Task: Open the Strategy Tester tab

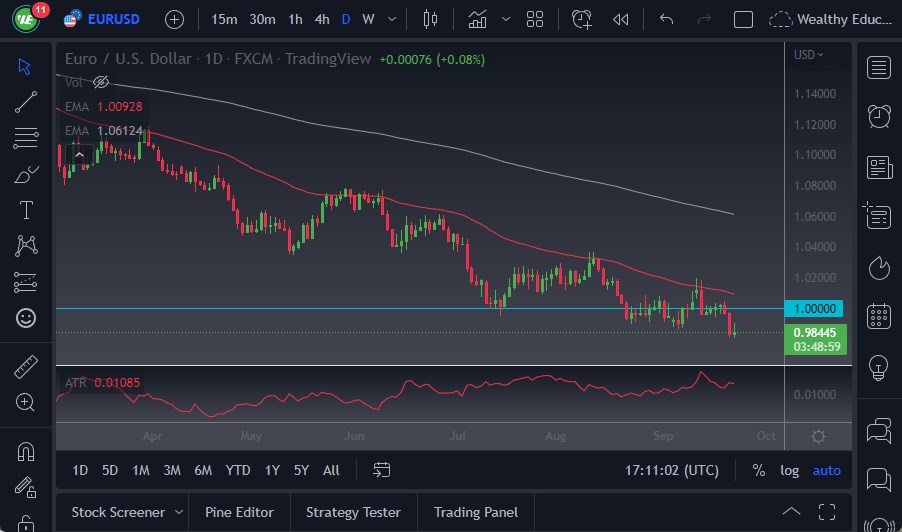Action: pyautogui.click(x=353, y=512)
